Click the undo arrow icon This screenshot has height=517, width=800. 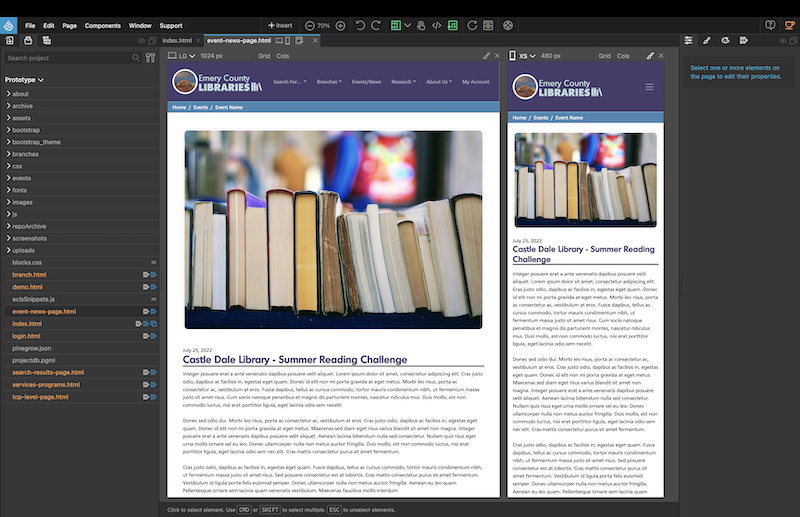[x=360, y=25]
